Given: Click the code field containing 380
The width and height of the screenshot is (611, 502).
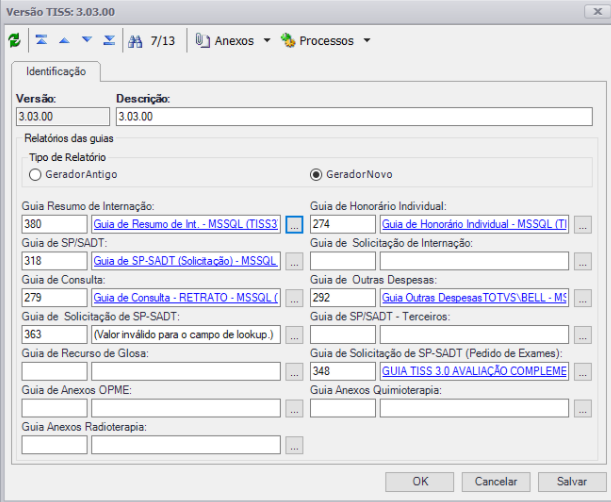Looking at the screenshot, I should coord(54,224).
